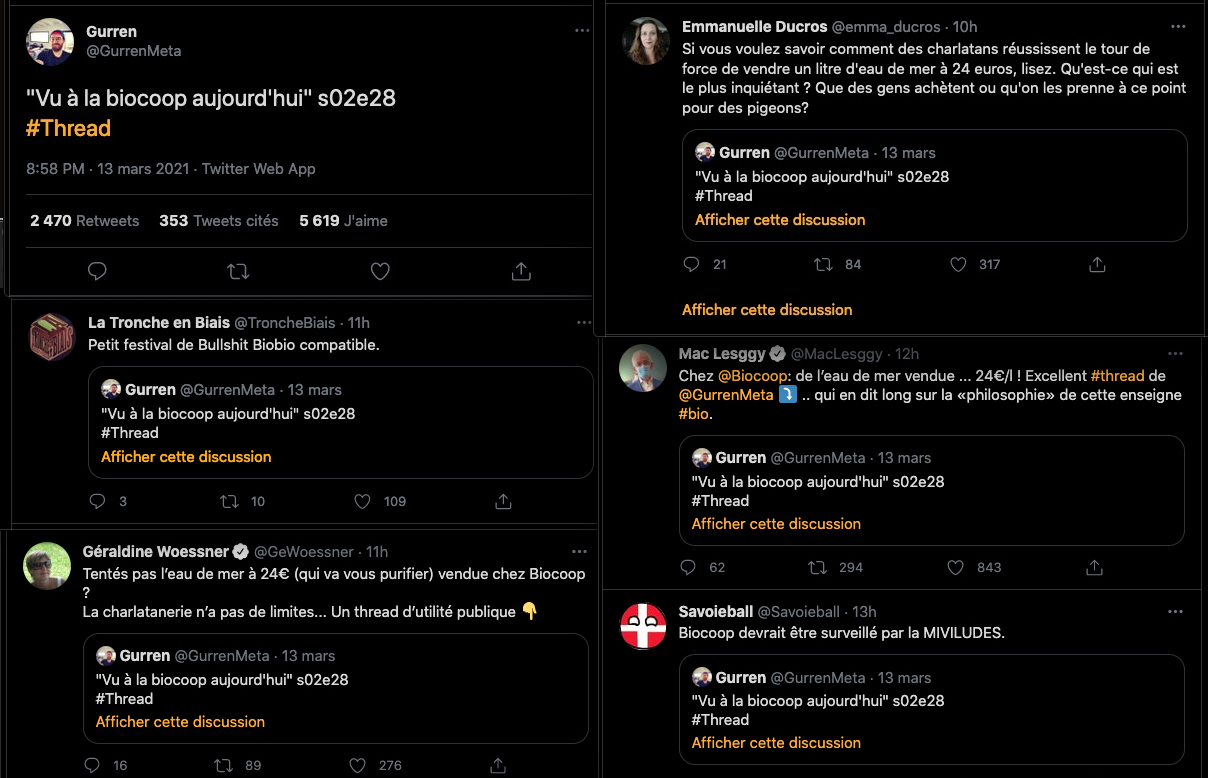Open the 5 619 J'aime list

pos(343,221)
